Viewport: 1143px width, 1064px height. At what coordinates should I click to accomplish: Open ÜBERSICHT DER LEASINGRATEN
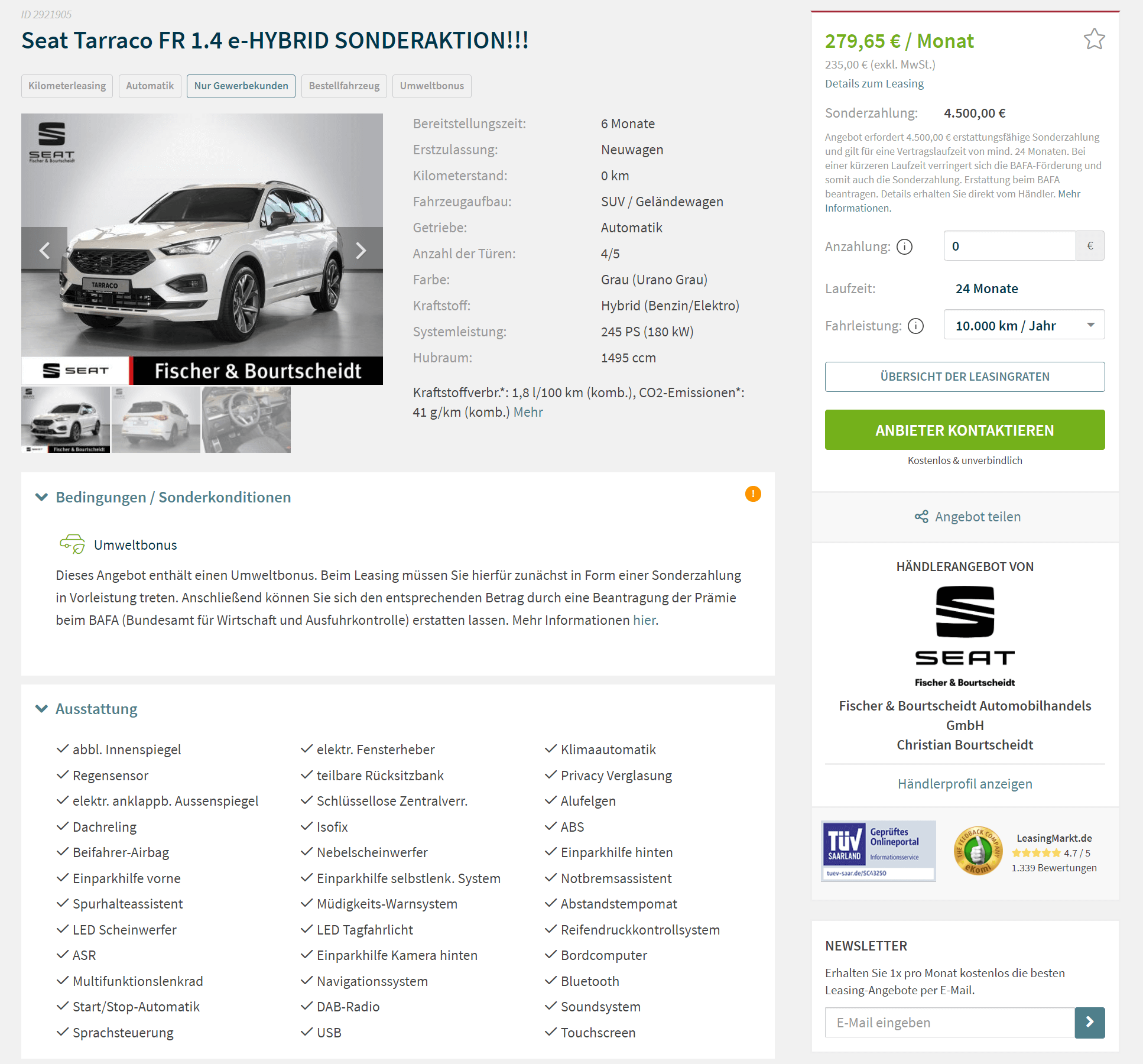[x=965, y=377]
